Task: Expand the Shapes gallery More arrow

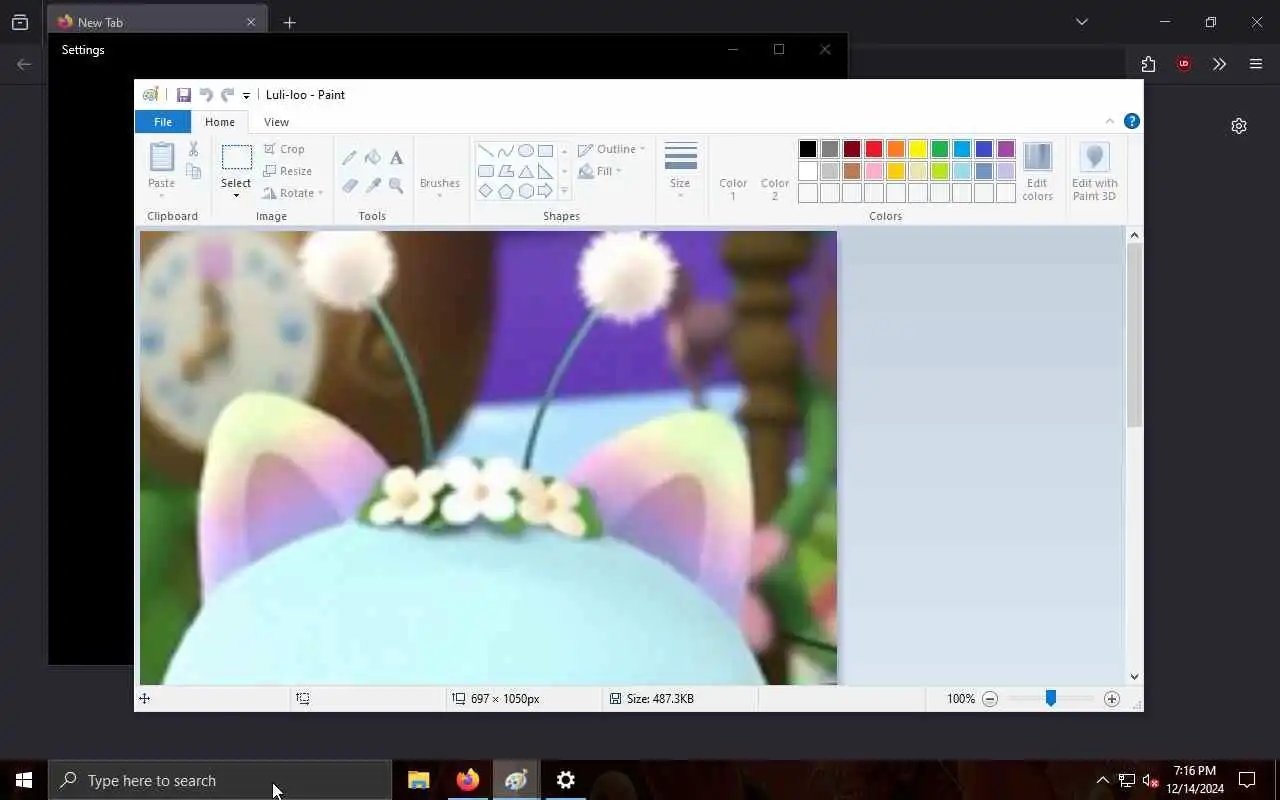Action: [x=564, y=191]
